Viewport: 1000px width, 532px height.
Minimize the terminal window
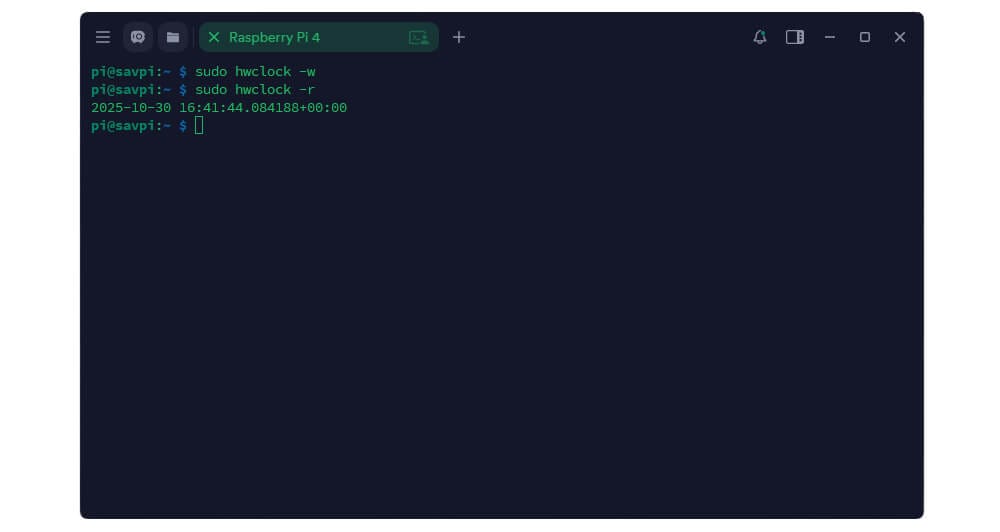point(830,37)
